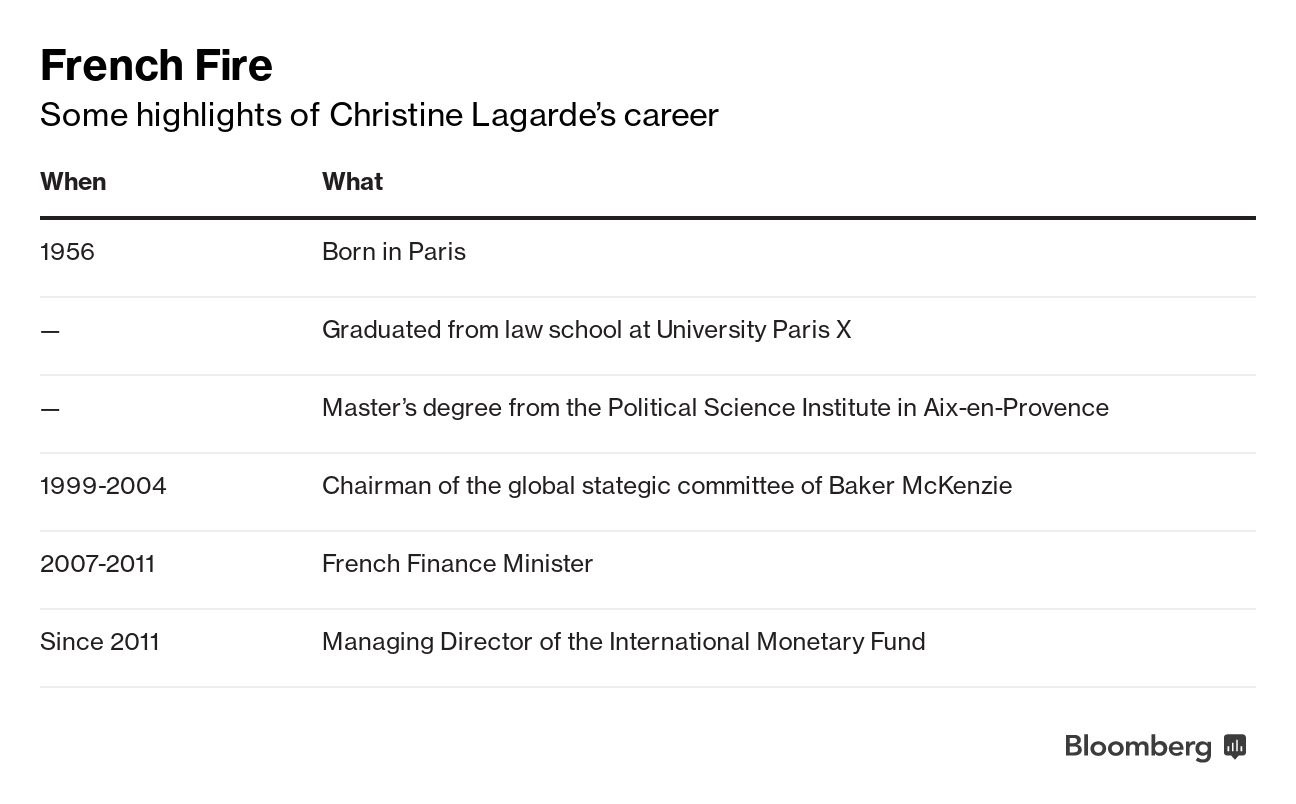This screenshot has height=804, width=1296.
Task: Select the Aix-en-Provence Master's degree entry
Action: pyautogui.click(x=715, y=408)
